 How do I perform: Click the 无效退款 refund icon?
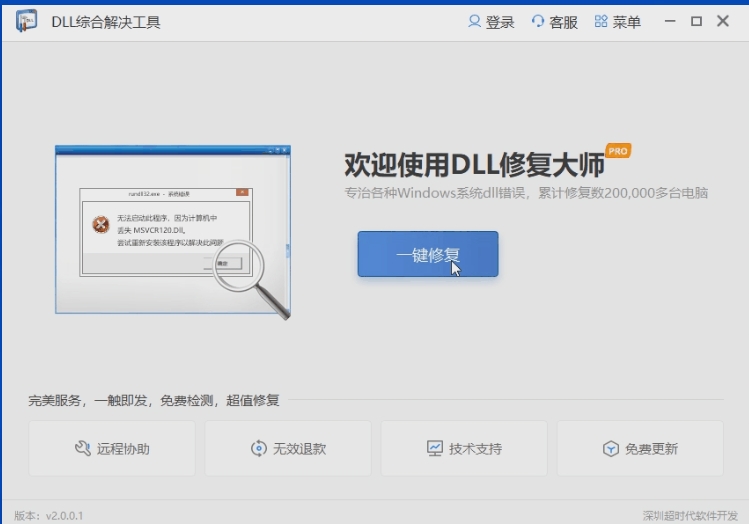point(259,448)
